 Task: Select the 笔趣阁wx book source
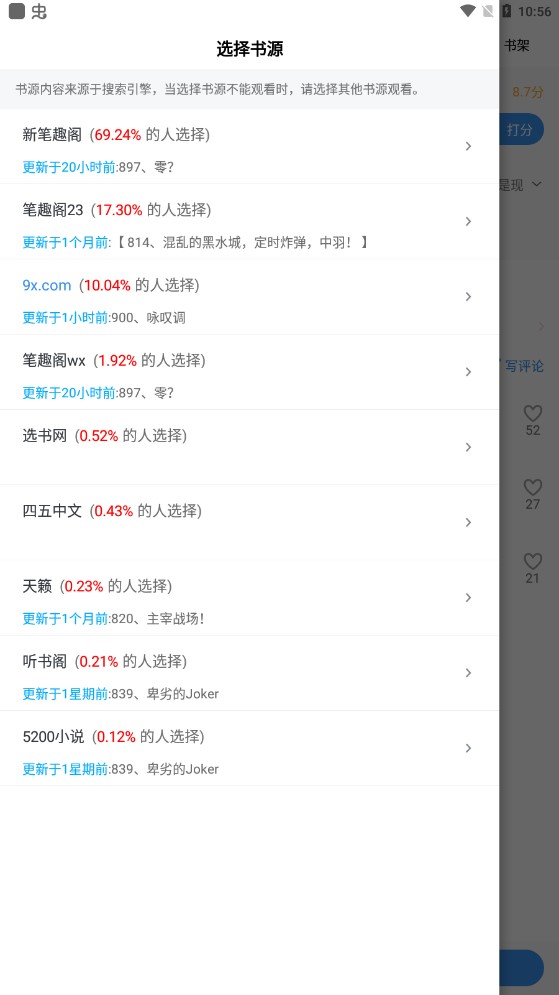point(249,372)
